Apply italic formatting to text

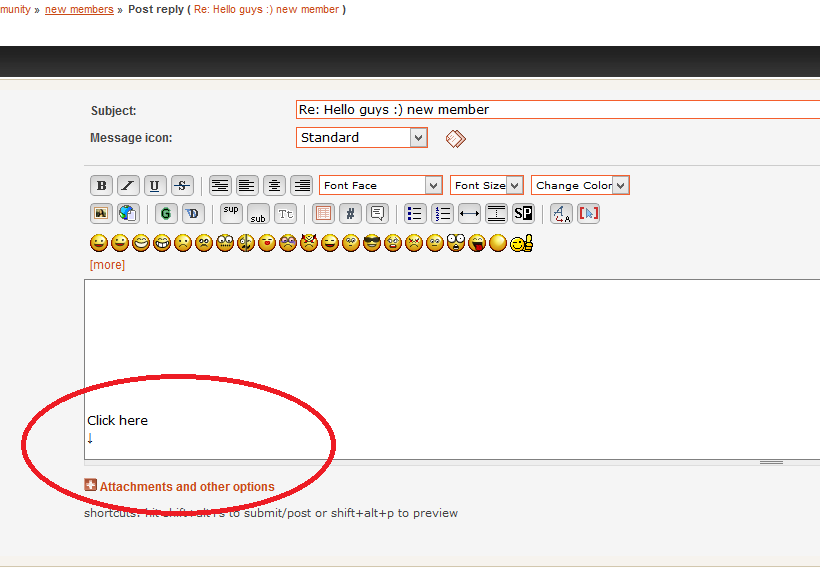coord(128,186)
